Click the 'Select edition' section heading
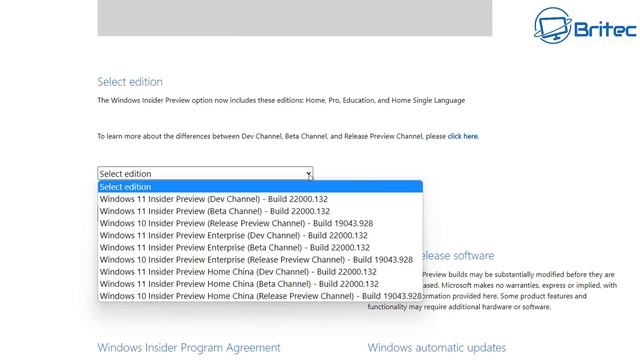The image size is (640, 360). pyautogui.click(x=130, y=82)
